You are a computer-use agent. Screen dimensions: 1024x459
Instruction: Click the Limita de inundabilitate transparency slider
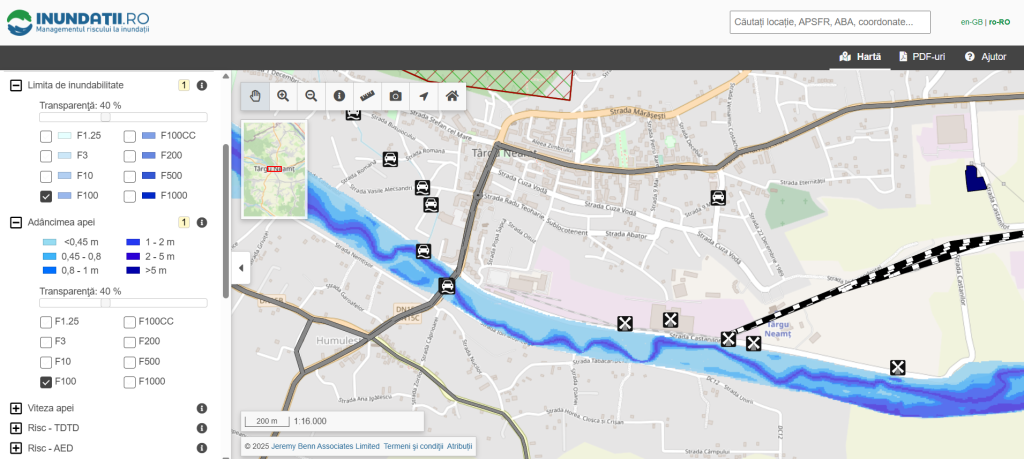[x=105, y=118]
